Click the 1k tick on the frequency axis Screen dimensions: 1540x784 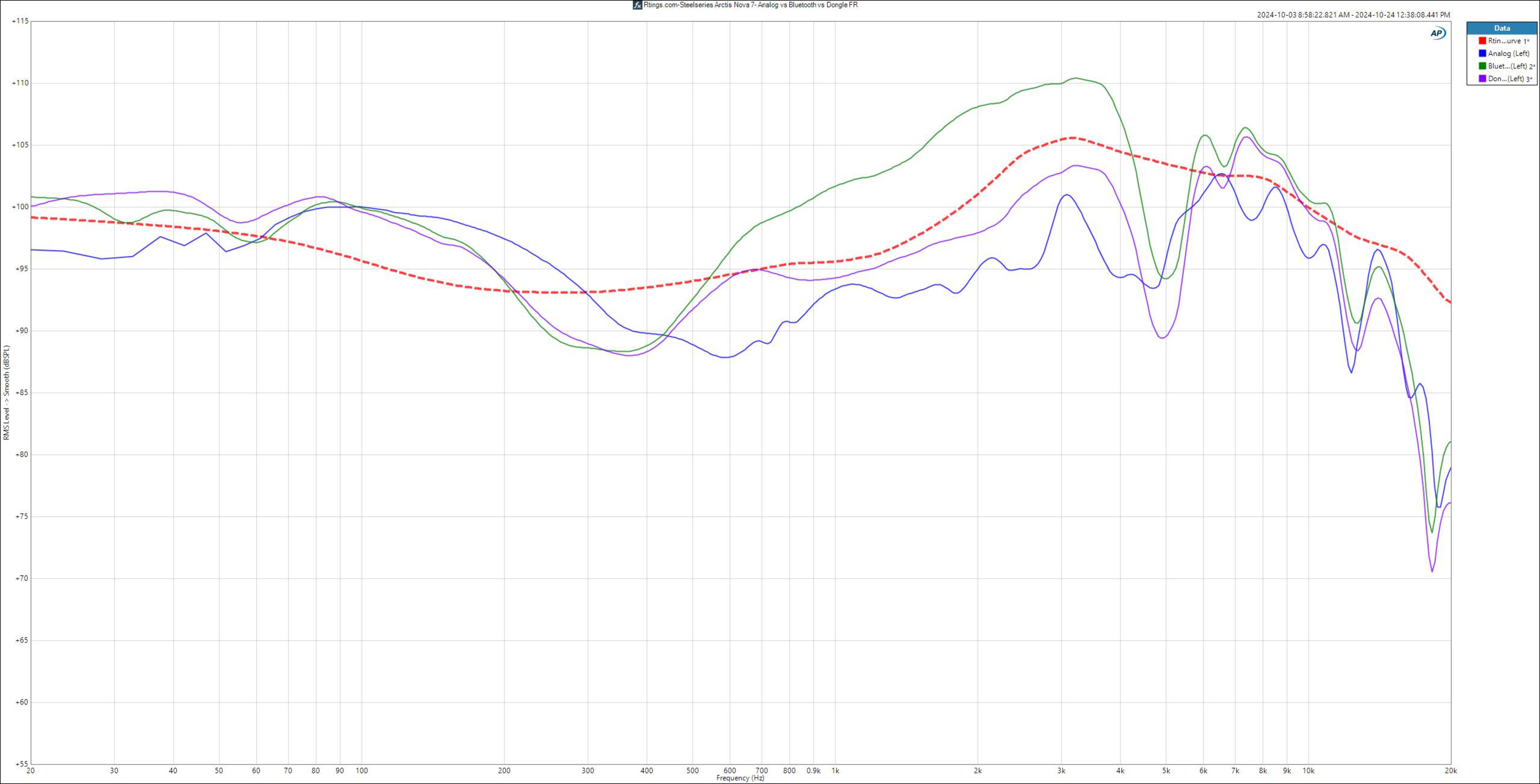(835, 771)
